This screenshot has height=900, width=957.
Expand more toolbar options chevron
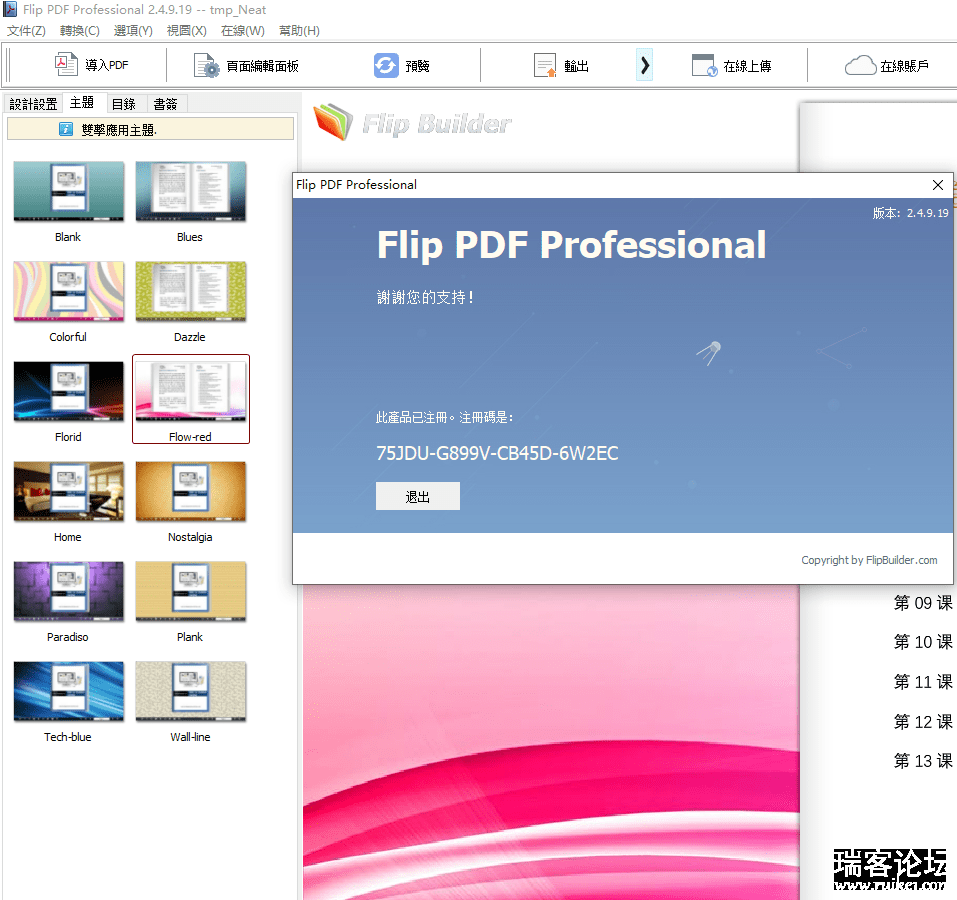(x=645, y=65)
